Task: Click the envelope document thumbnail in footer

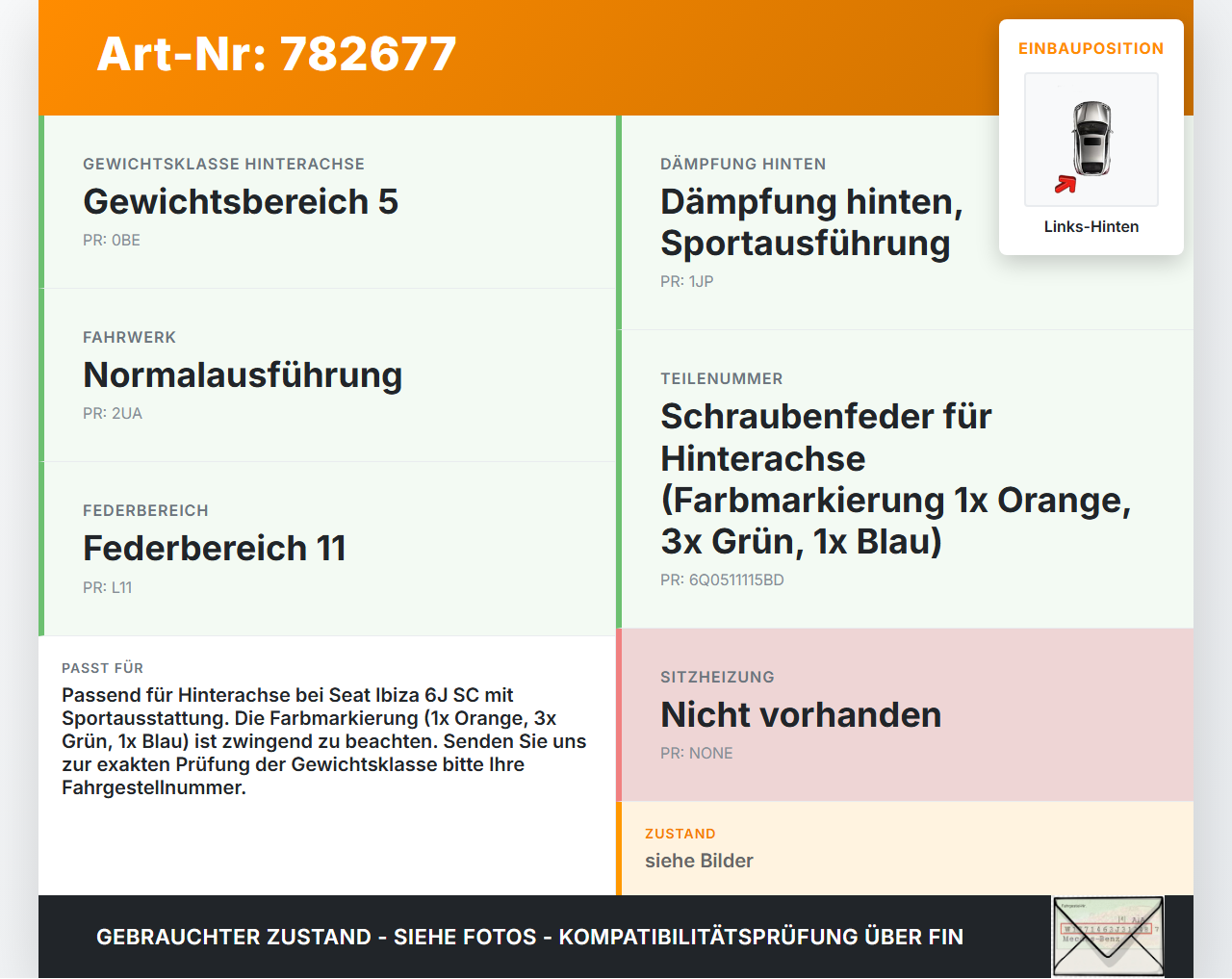Action: [1109, 937]
